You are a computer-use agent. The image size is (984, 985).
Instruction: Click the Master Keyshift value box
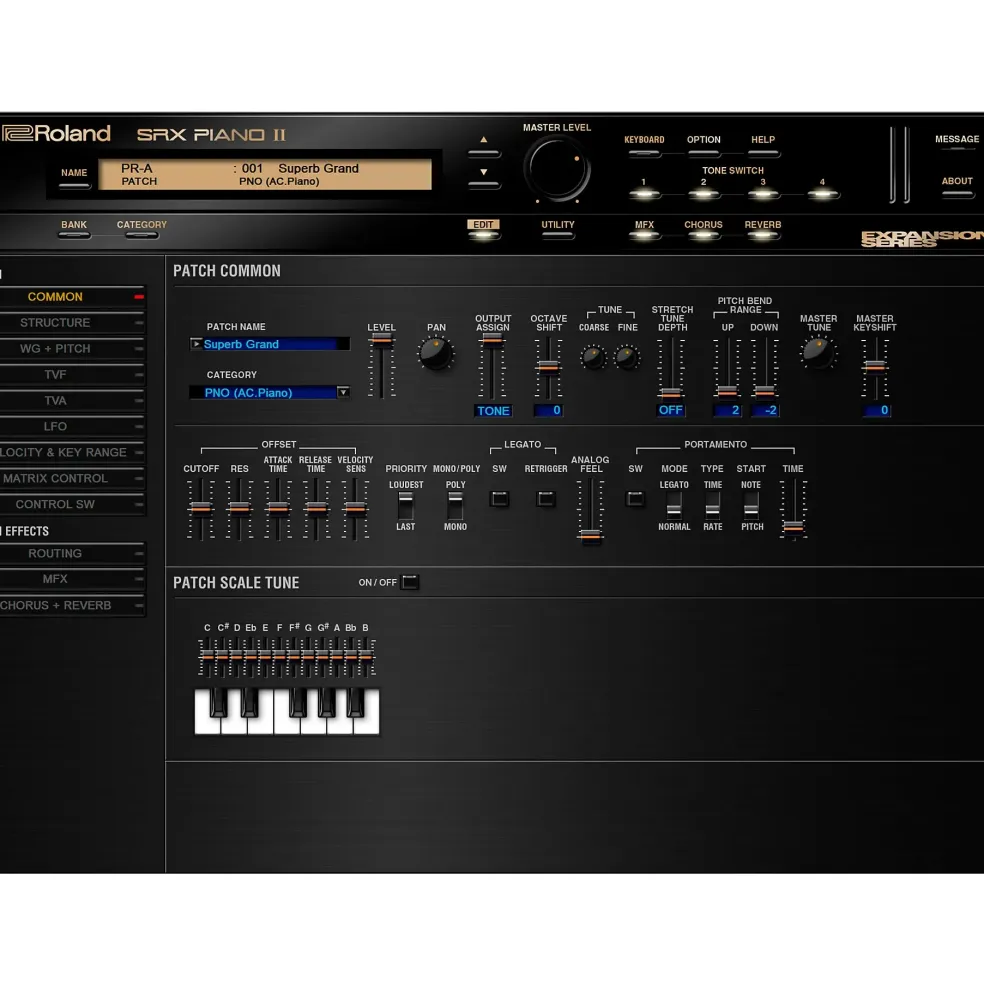(876, 411)
